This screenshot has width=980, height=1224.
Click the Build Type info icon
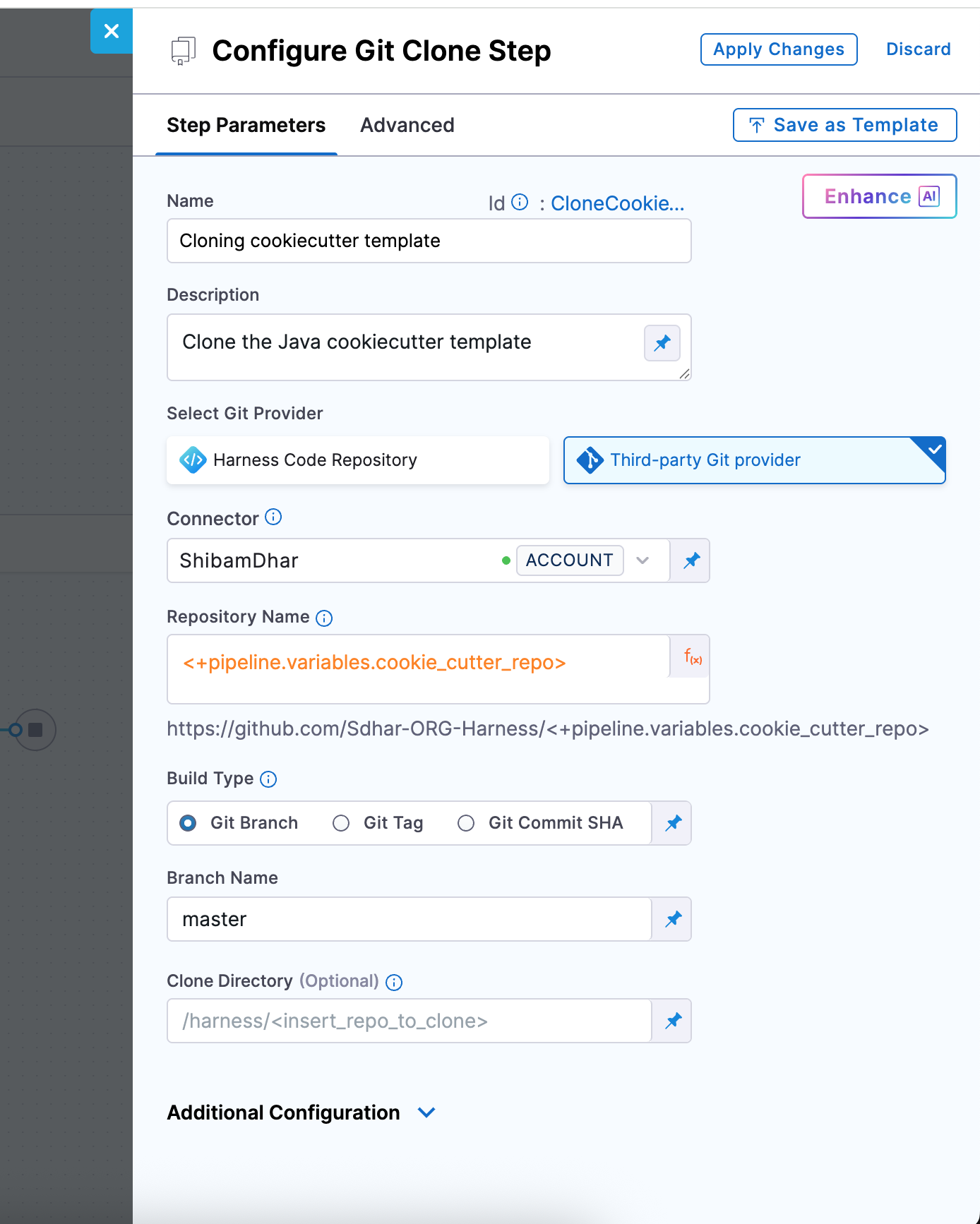(268, 779)
